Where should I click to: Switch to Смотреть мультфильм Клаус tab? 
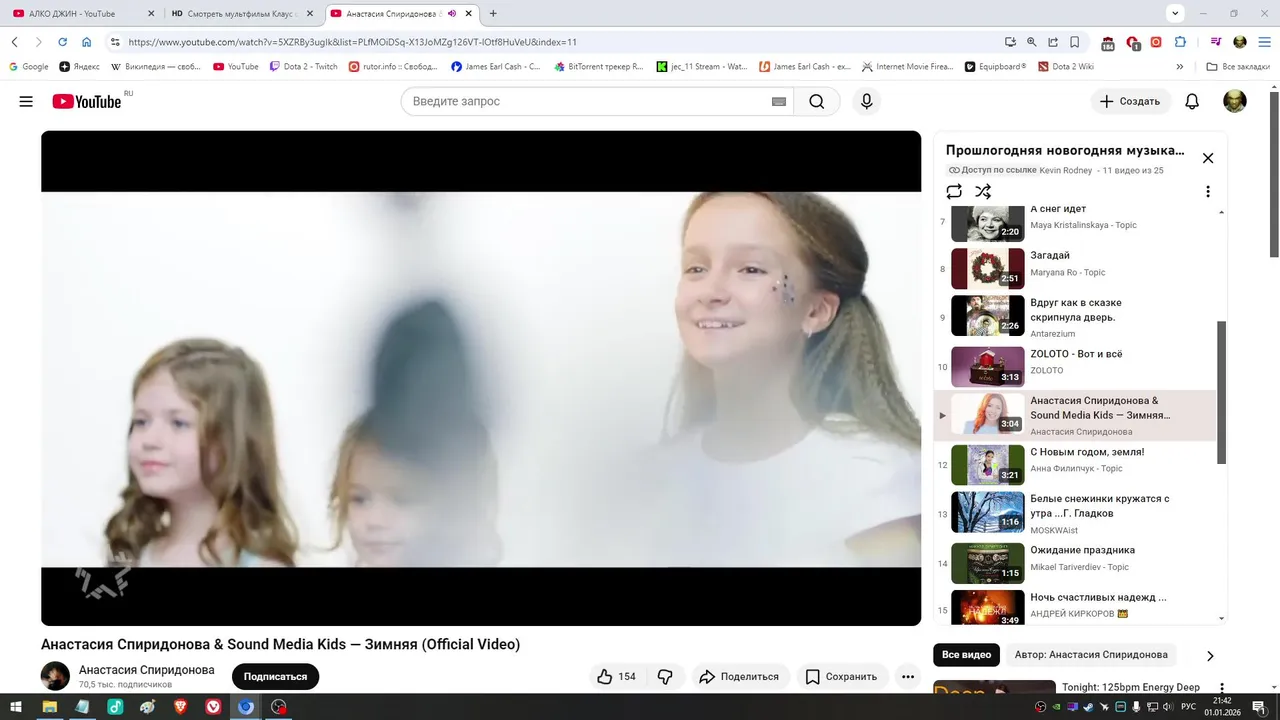[243, 14]
